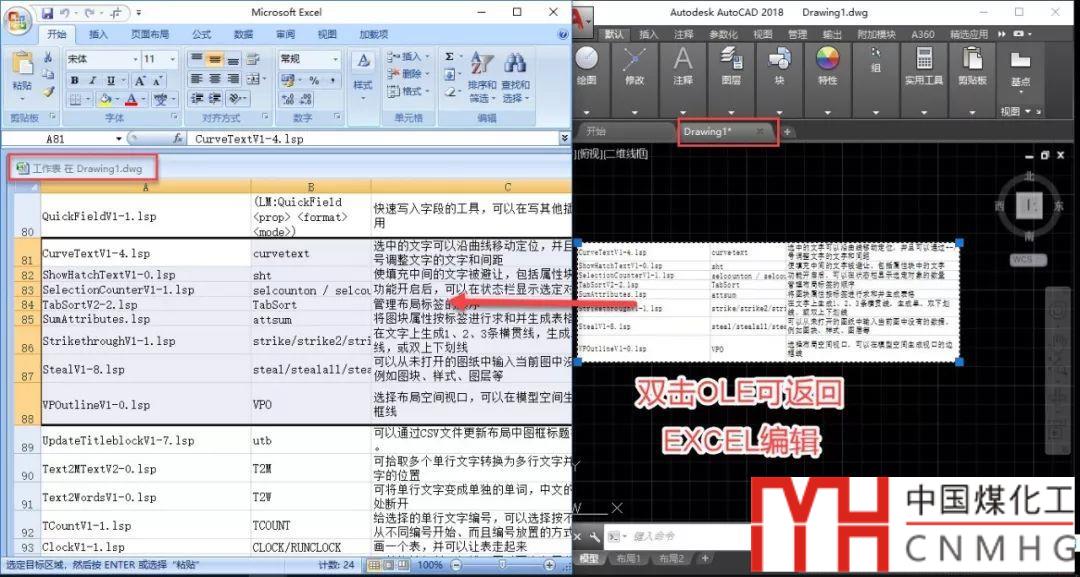Click the Increase Decimal icon
Viewport: 1080px width, 577px height.
(288, 100)
